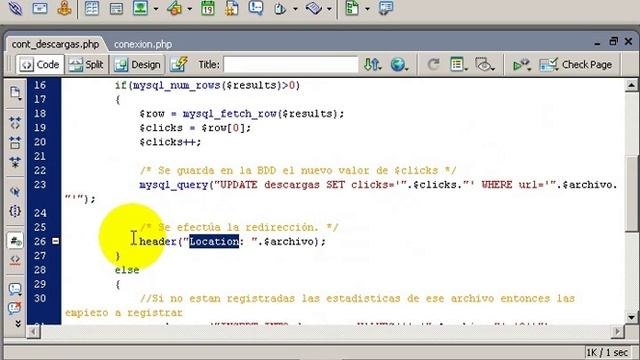Click the Templates icon
This screenshot has width=640, height=360.
pyautogui.click(x=352, y=8)
